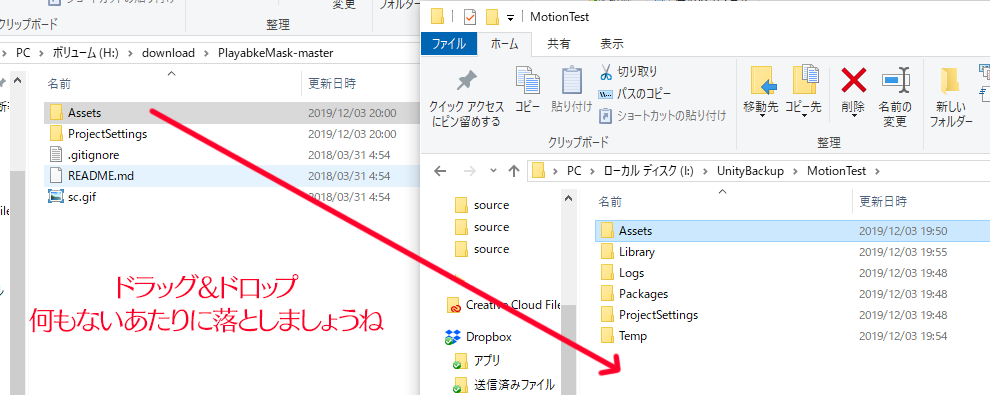
Task: Click the Copy (コピー) ribbon icon
Action: click(527, 89)
